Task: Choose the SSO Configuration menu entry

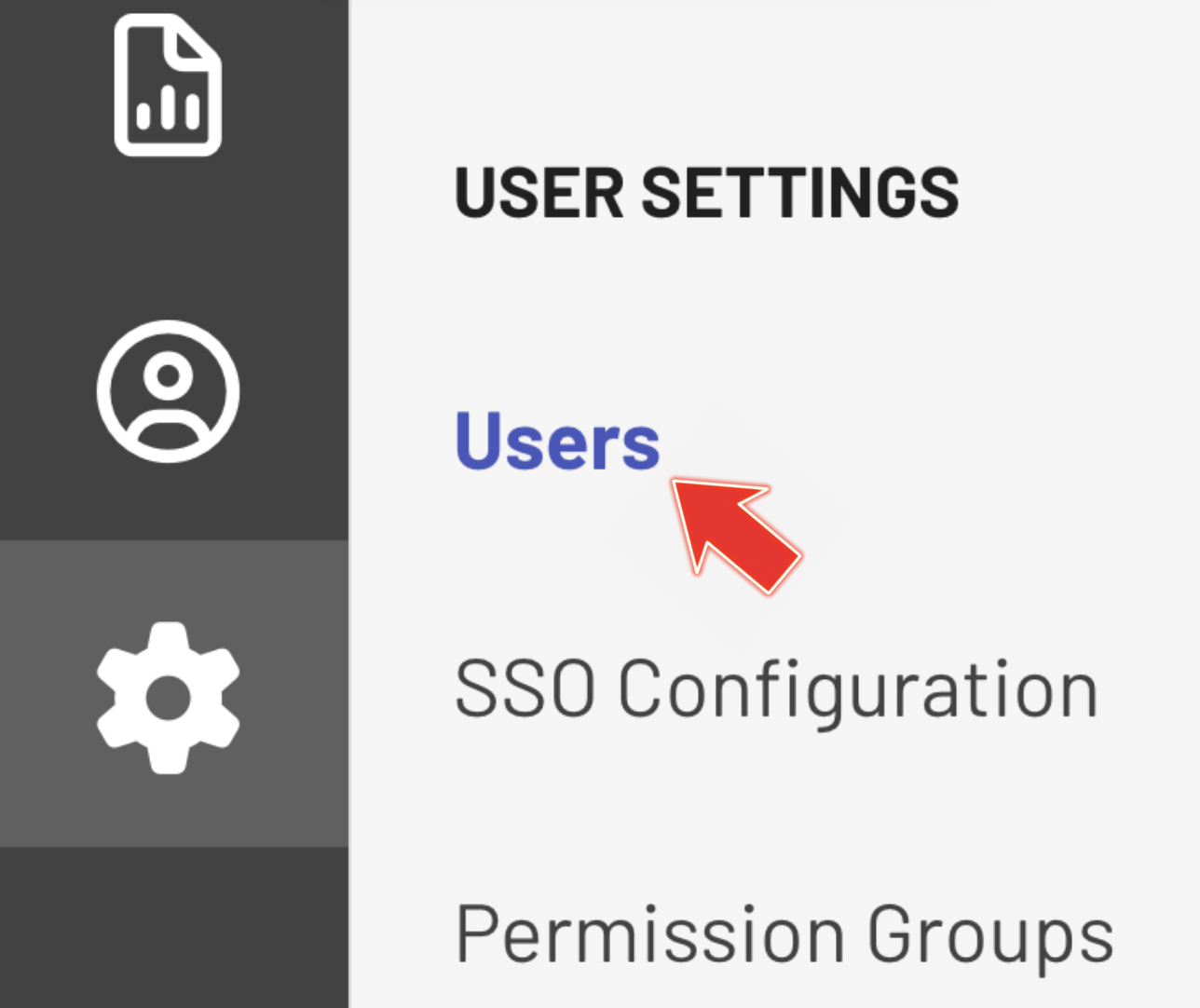Action: pos(775,690)
